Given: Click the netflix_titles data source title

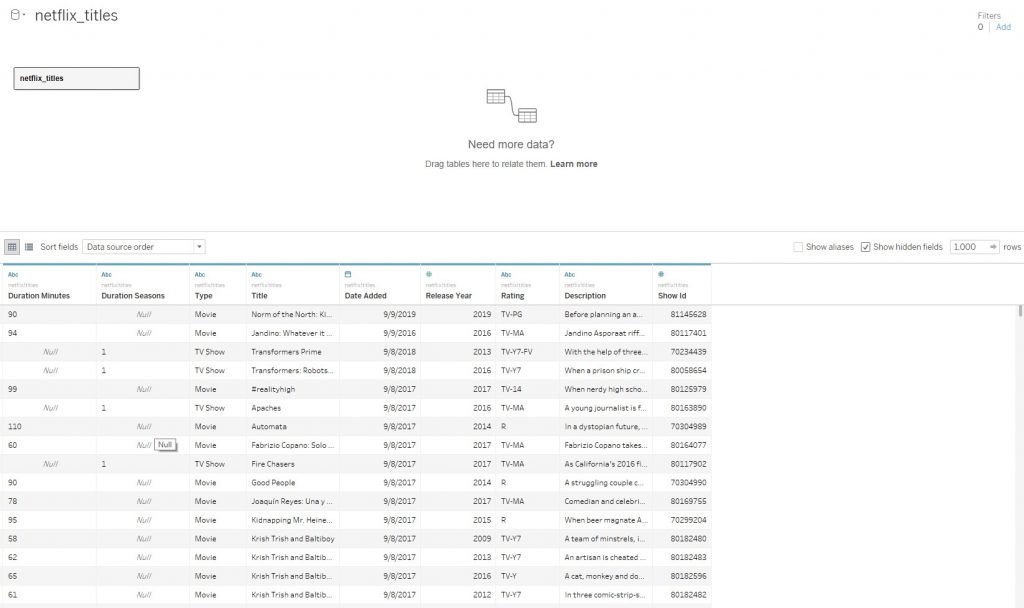Looking at the screenshot, I should point(76,16).
